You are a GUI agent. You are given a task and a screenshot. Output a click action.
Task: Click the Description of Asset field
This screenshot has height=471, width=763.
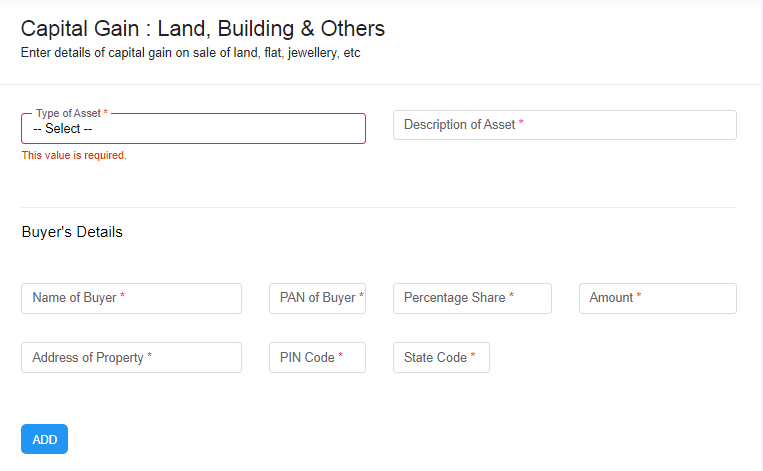tap(564, 125)
